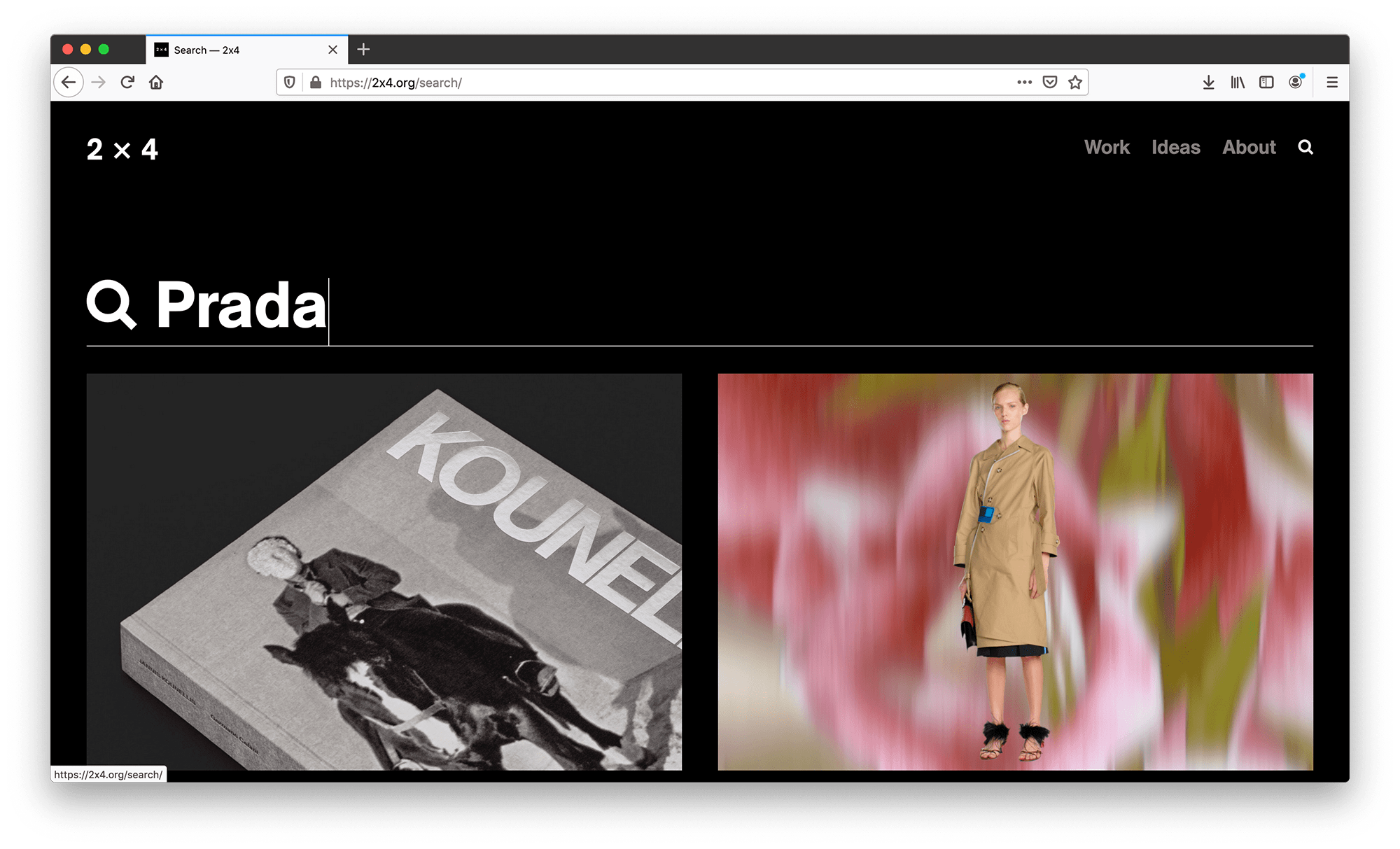Open the hamburger application menu
The height and width of the screenshot is (849, 1400).
[x=1332, y=83]
